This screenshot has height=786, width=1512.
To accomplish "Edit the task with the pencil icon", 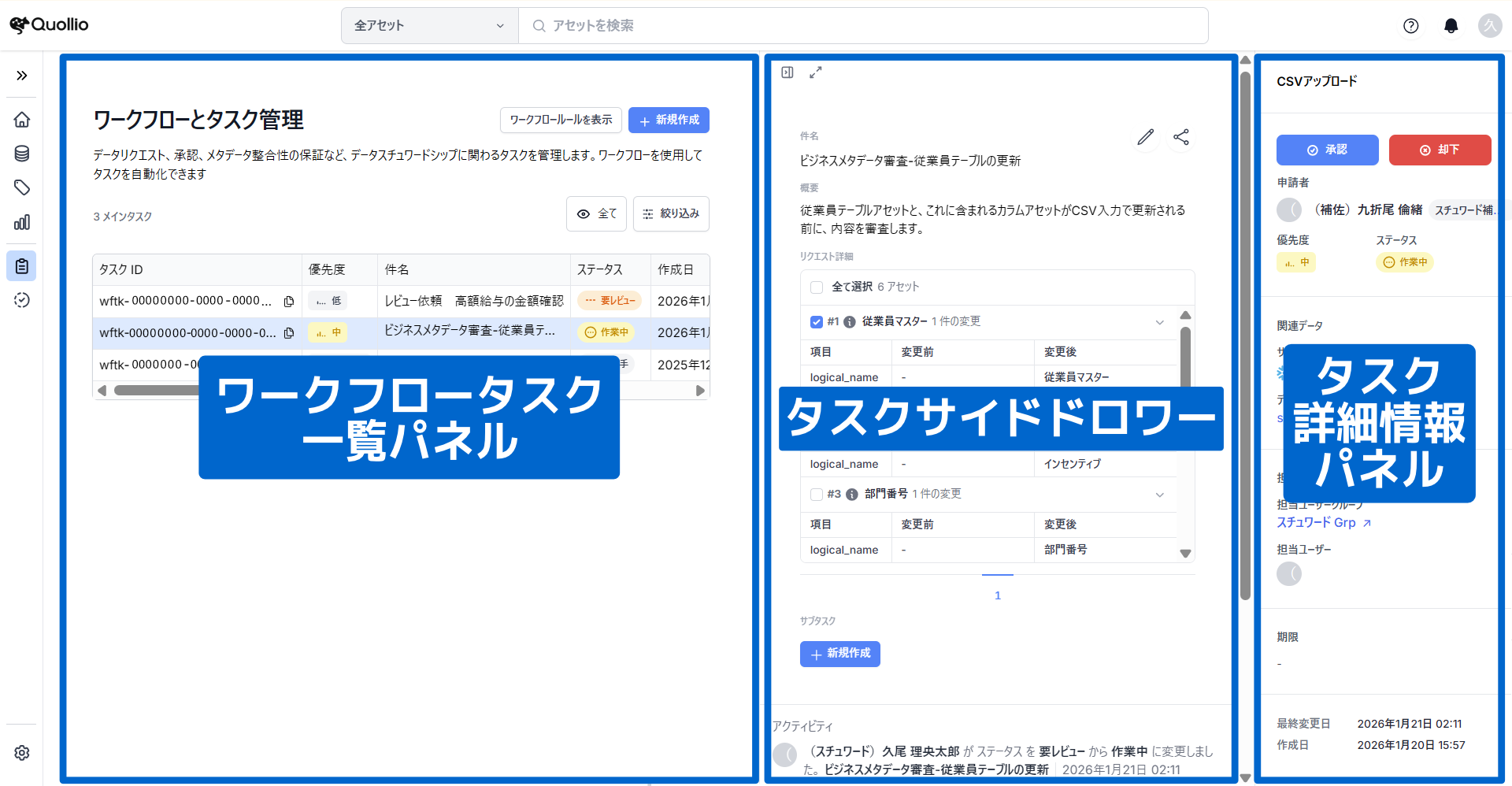I will [1146, 137].
